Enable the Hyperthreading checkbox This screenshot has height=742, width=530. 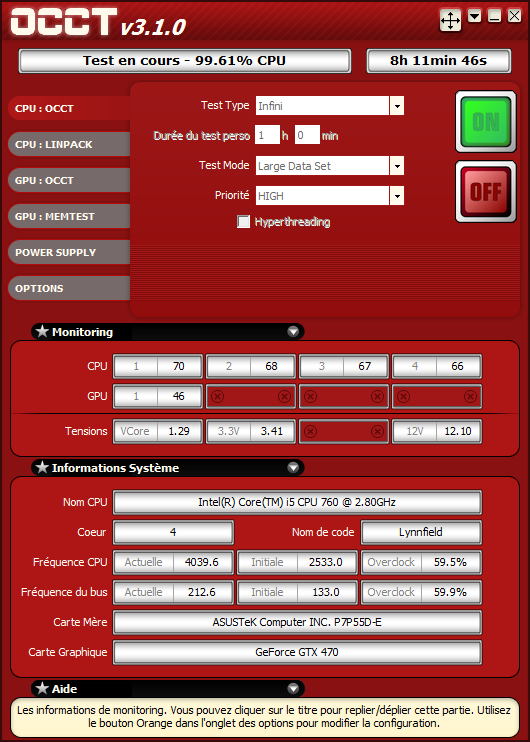(243, 222)
